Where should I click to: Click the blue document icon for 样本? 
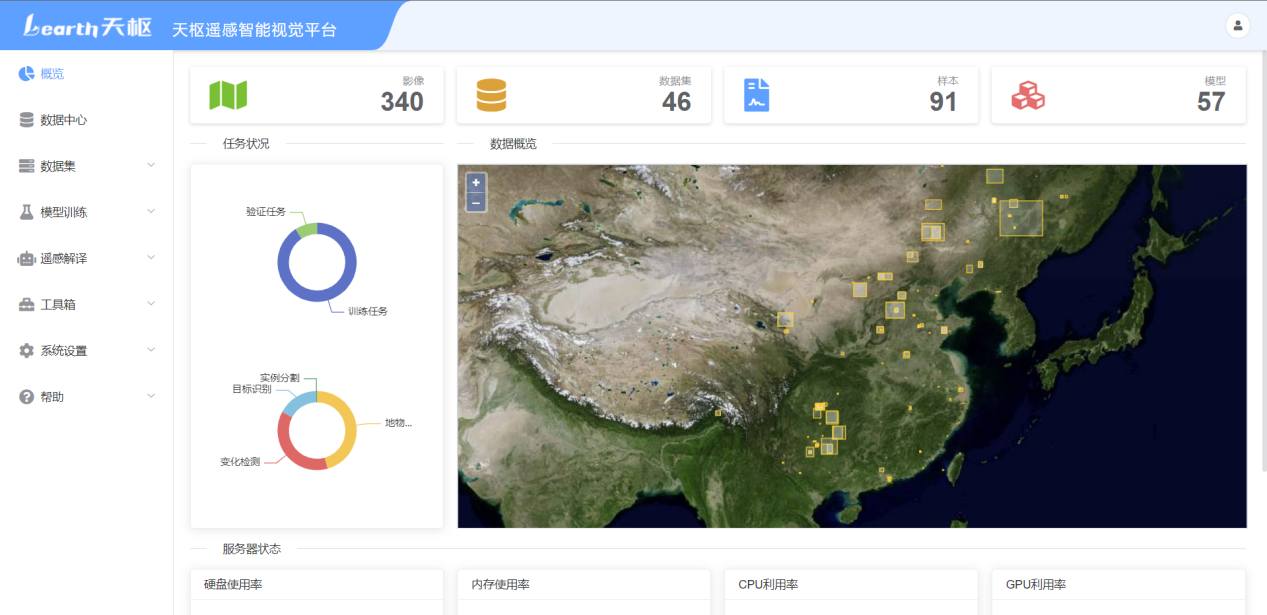757,95
